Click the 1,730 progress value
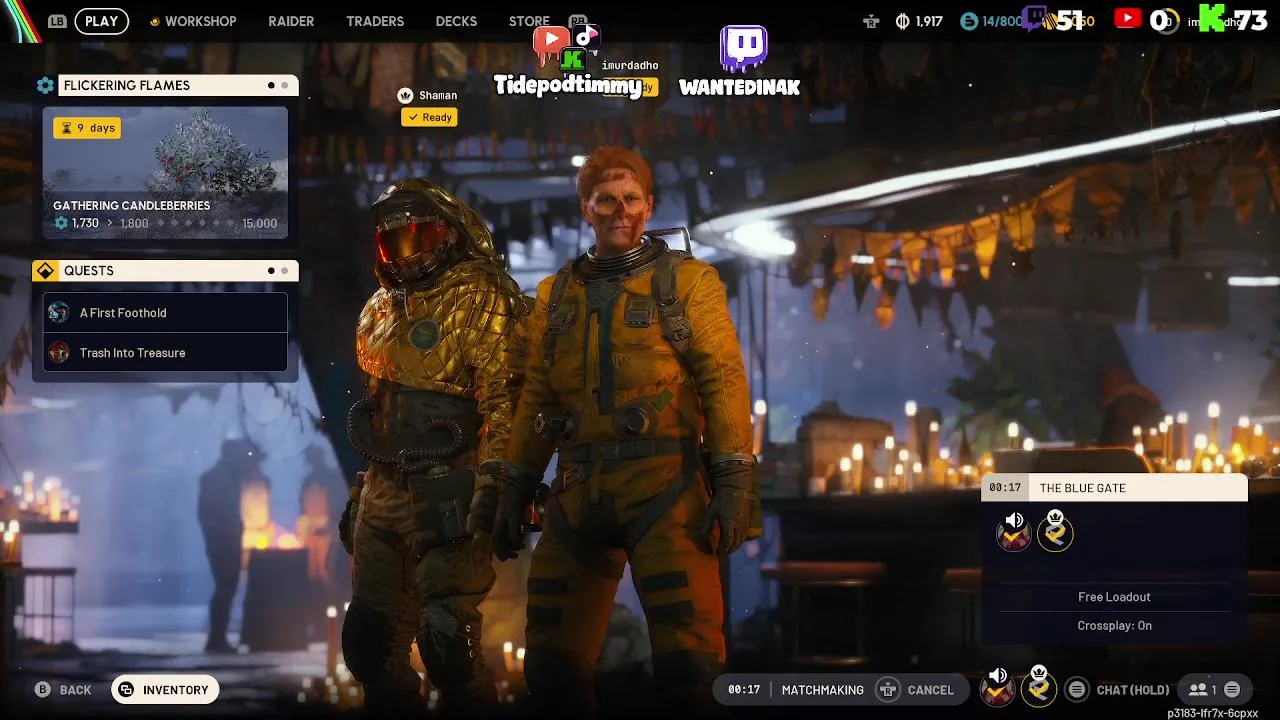 pyautogui.click(x=85, y=223)
